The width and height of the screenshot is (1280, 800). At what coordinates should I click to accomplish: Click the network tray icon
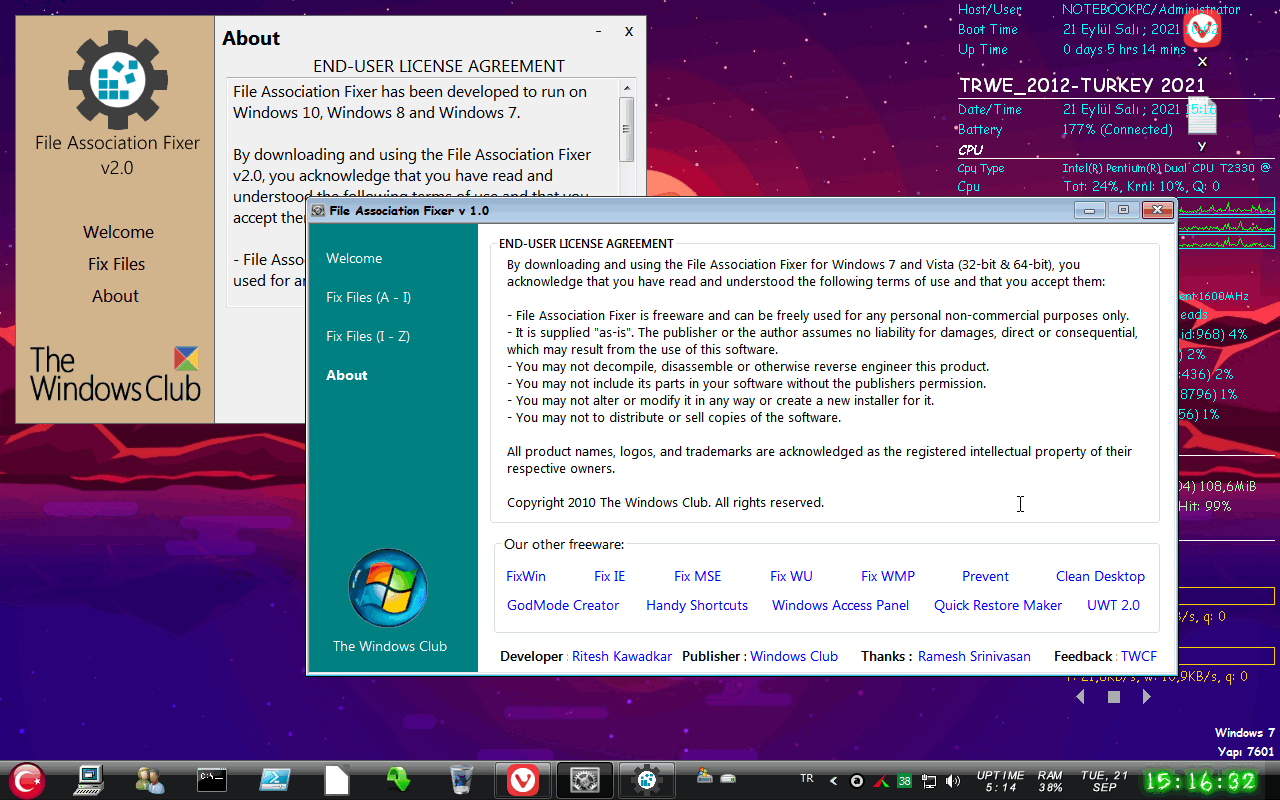pyautogui.click(x=929, y=781)
